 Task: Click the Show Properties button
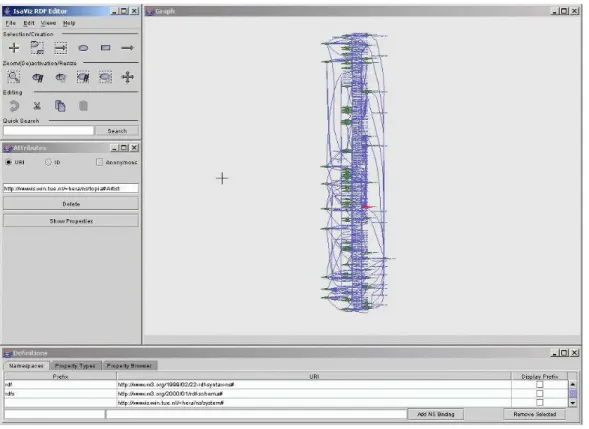click(71, 221)
